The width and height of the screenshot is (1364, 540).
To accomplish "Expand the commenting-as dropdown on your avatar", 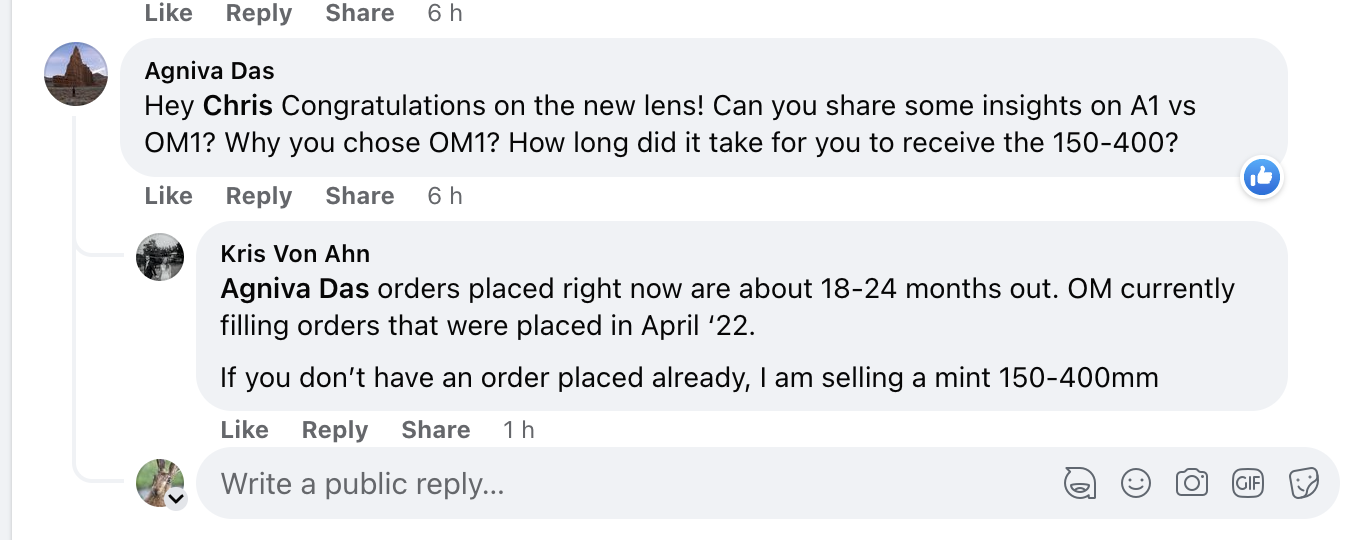I will point(176,499).
